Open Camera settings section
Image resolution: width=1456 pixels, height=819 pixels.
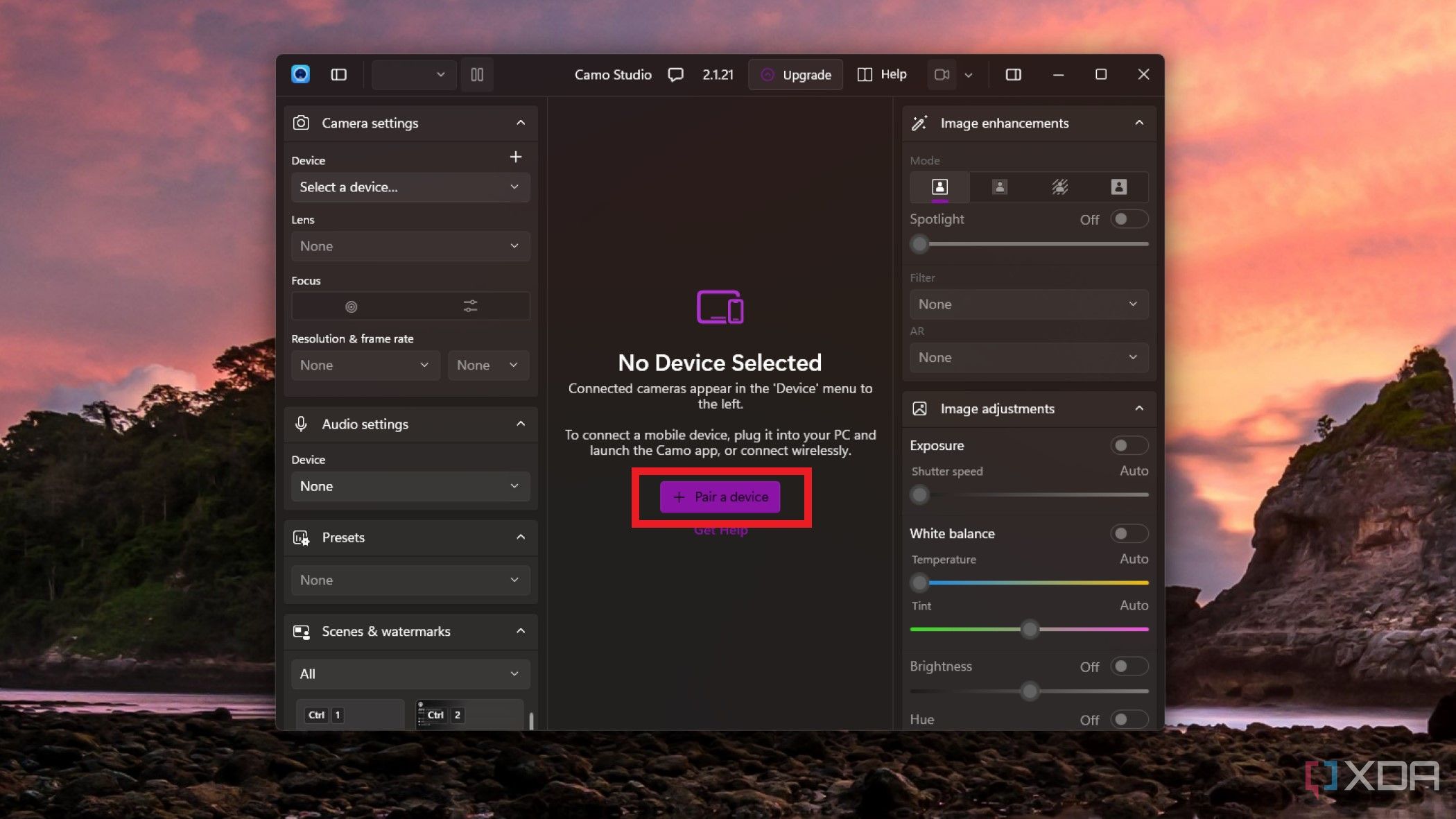point(409,122)
